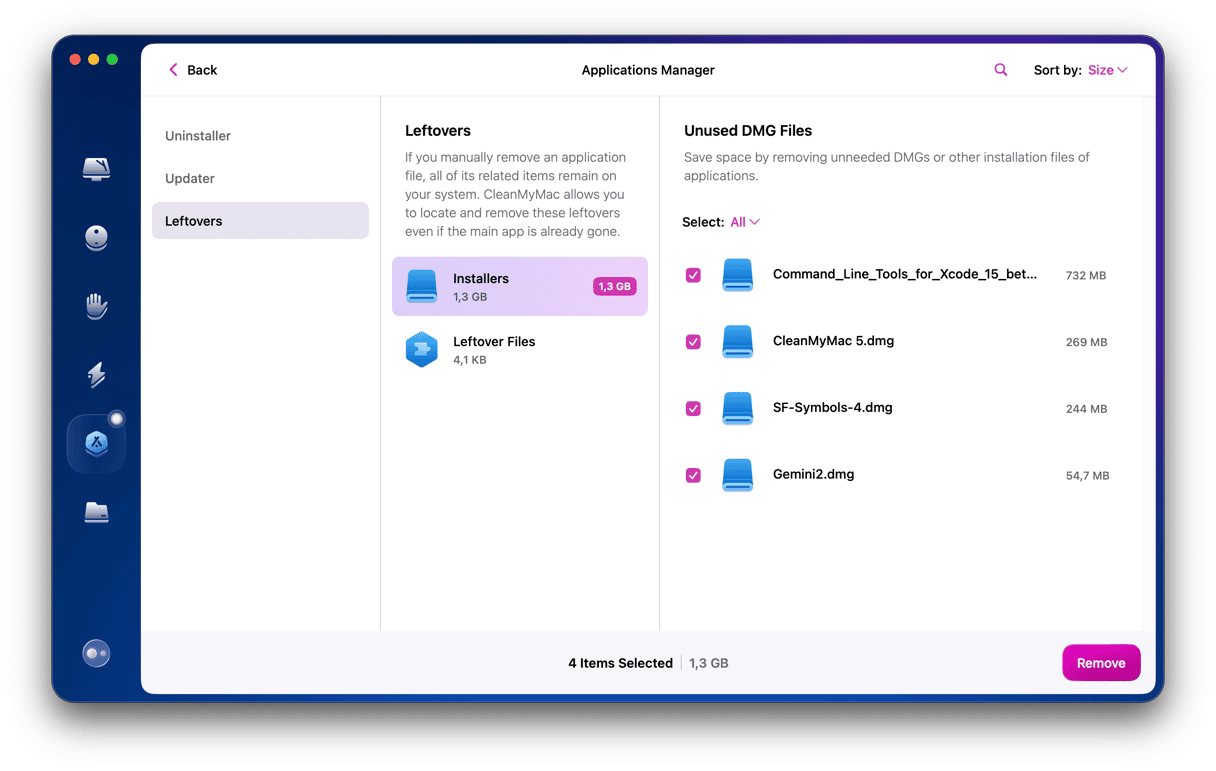Deselect the Gemini2.dmg checkbox
The height and width of the screenshot is (771, 1216).
click(693, 475)
